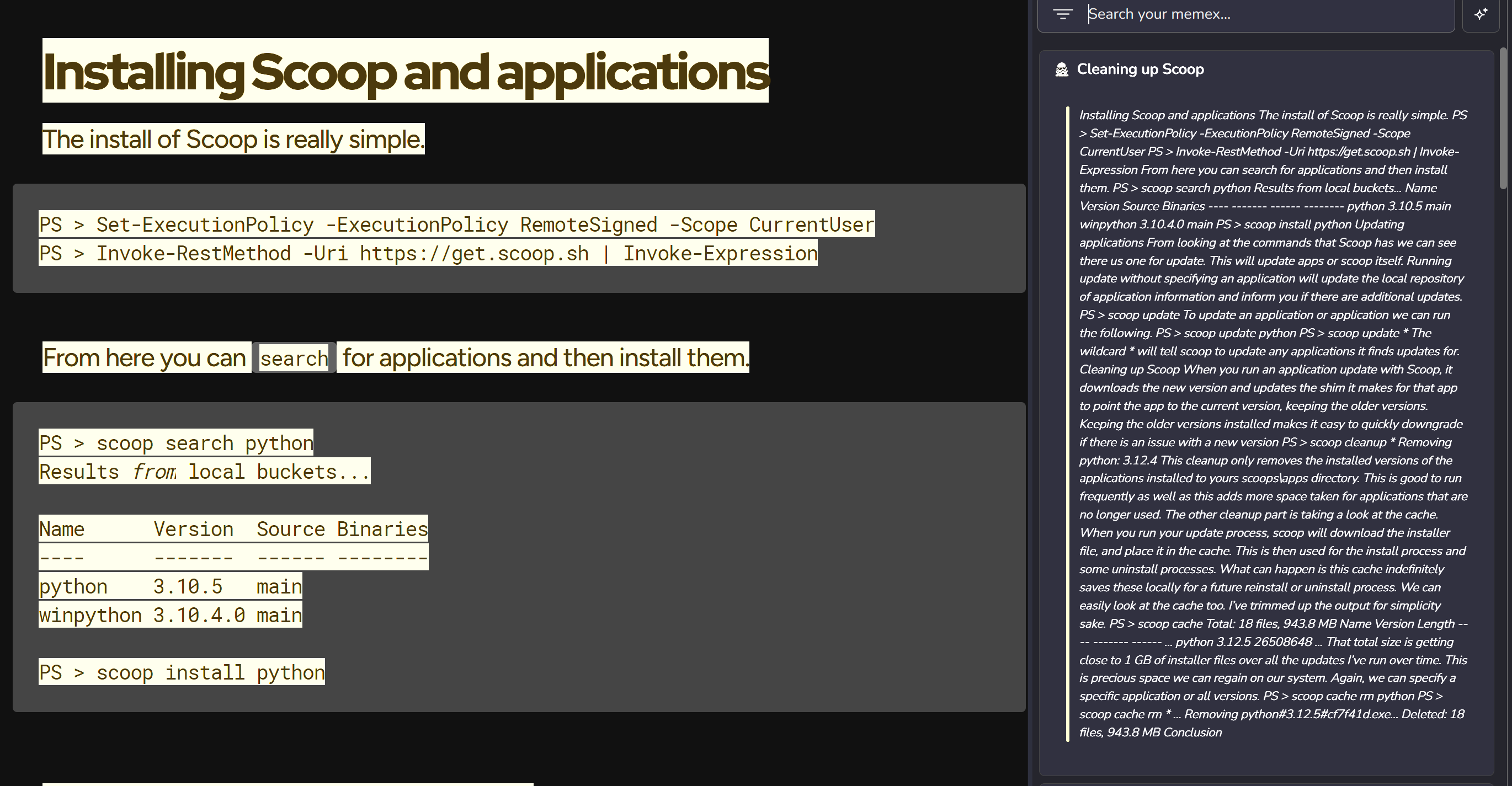Click the 'PS > scoop install python' line

click(182, 672)
